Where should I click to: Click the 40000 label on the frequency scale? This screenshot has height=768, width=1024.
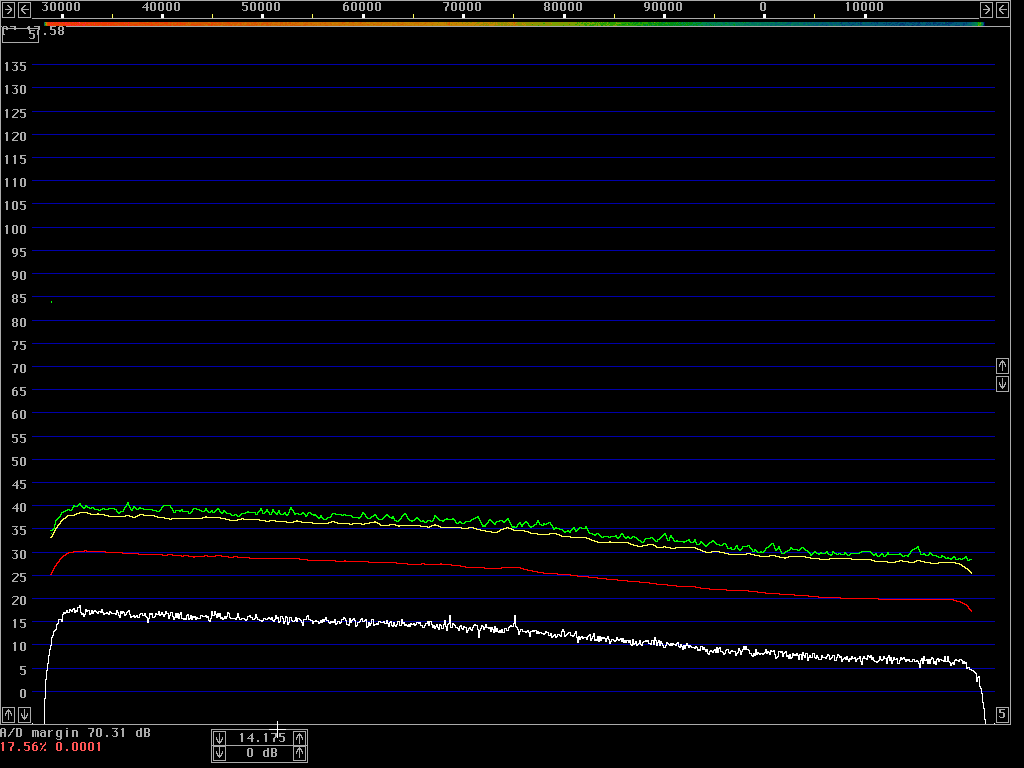[161, 7]
